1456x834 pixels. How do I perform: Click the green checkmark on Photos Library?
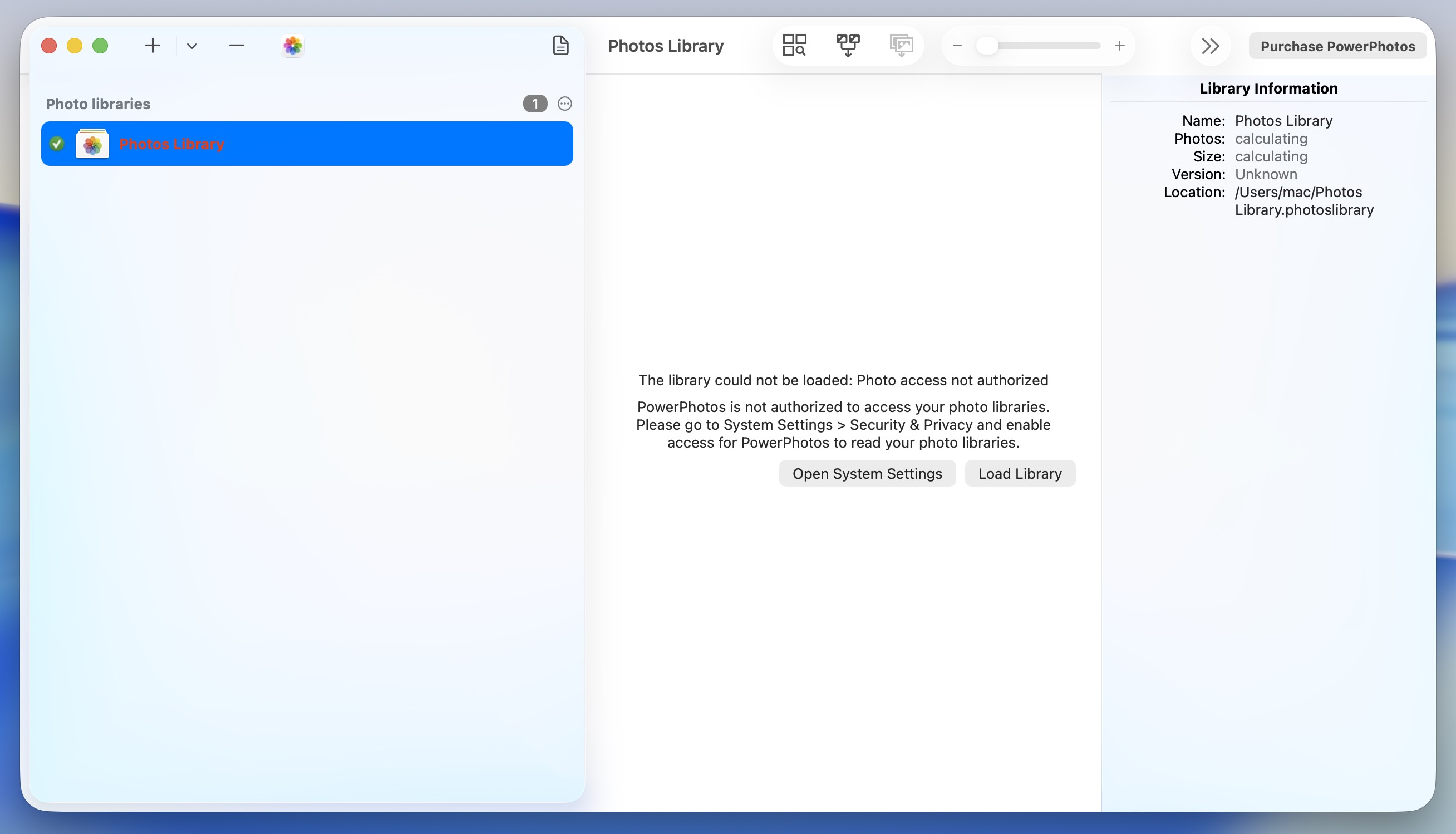[57, 144]
